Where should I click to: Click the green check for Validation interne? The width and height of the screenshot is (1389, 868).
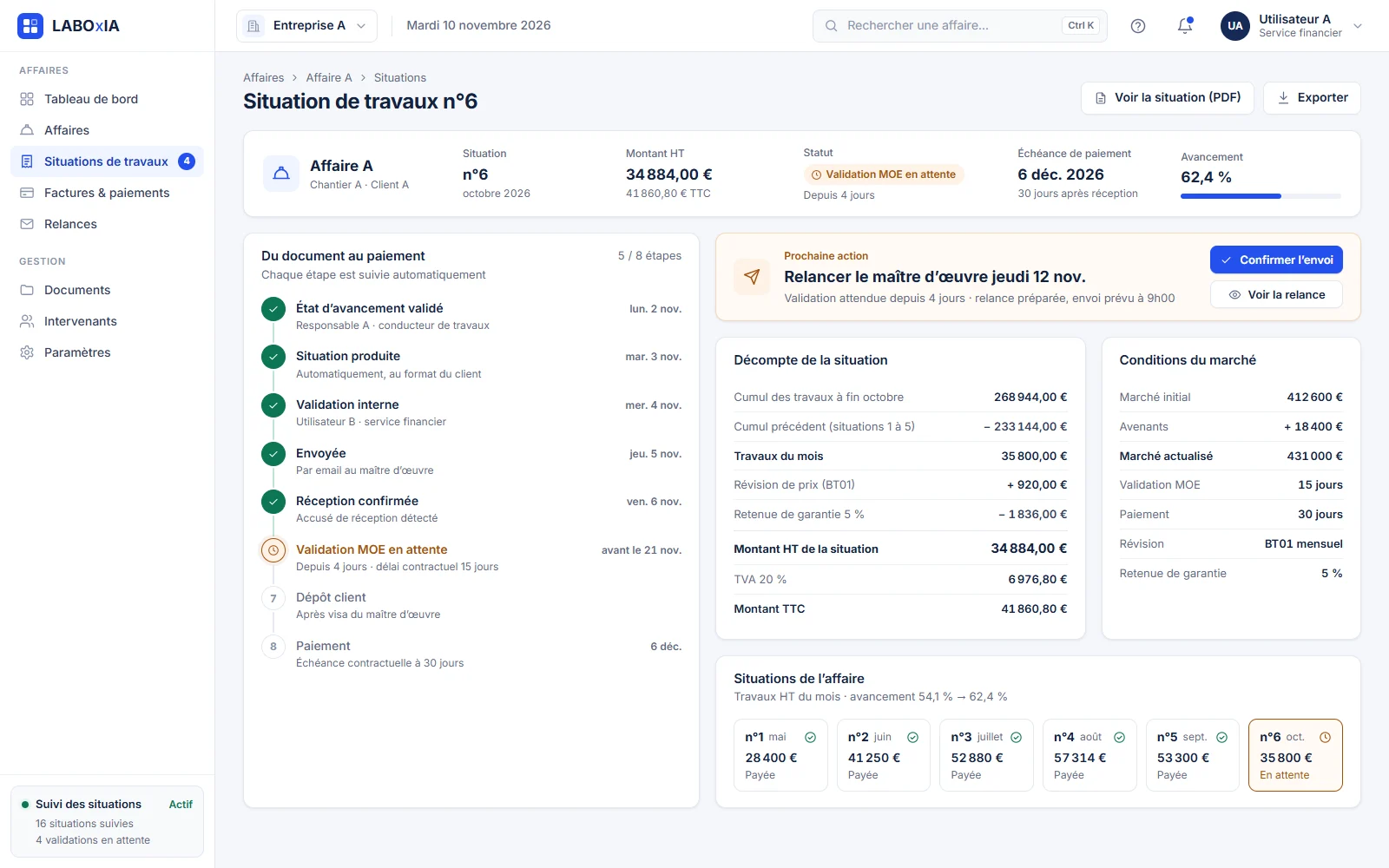(x=273, y=405)
